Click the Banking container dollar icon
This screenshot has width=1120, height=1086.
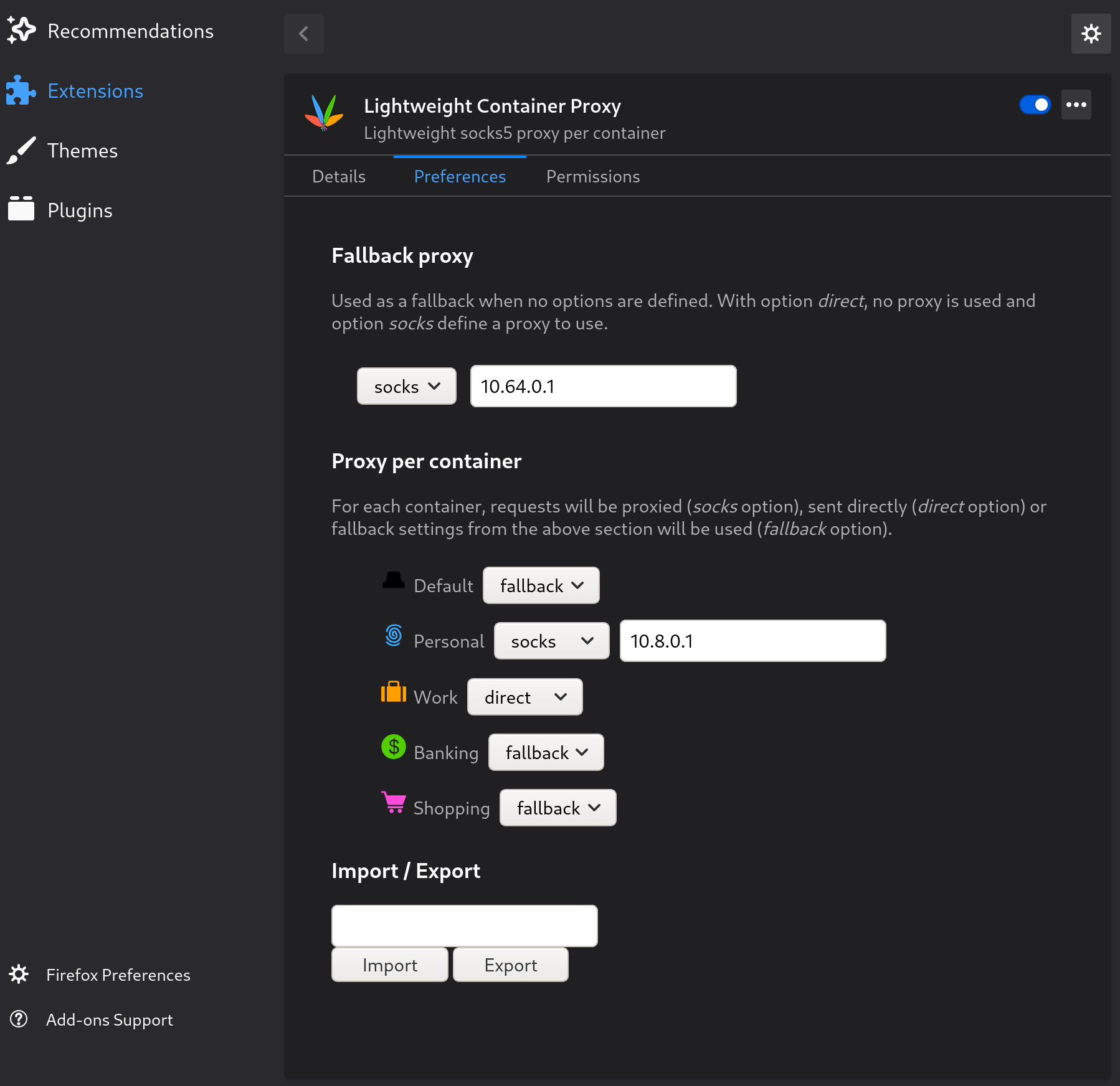tap(393, 746)
